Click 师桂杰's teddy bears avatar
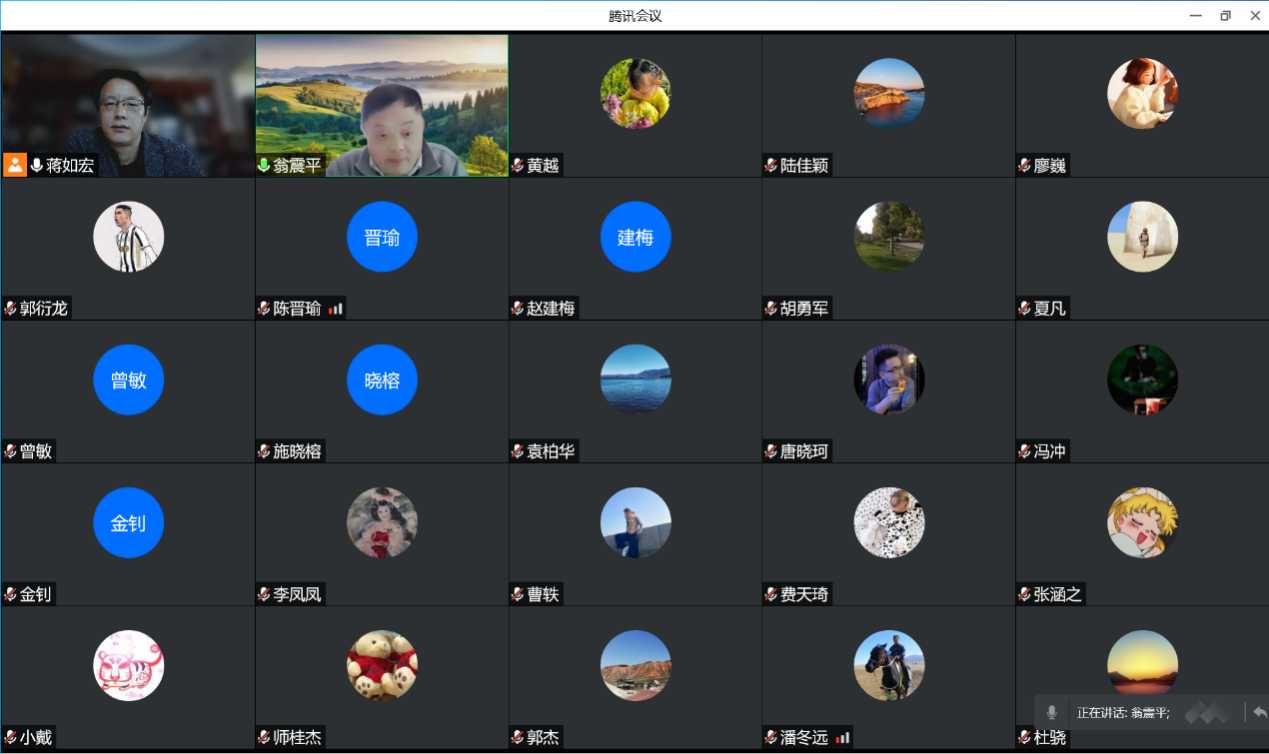The height and width of the screenshot is (754, 1269). [x=382, y=666]
